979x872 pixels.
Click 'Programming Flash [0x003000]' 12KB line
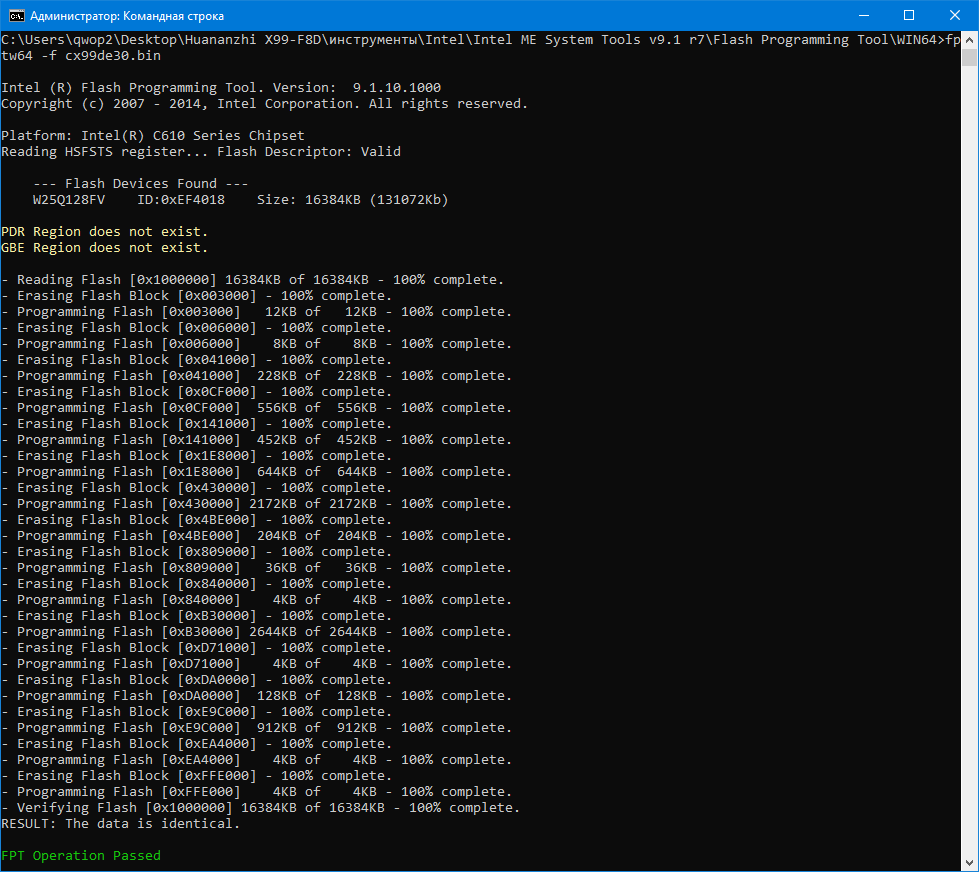pos(257,311)
